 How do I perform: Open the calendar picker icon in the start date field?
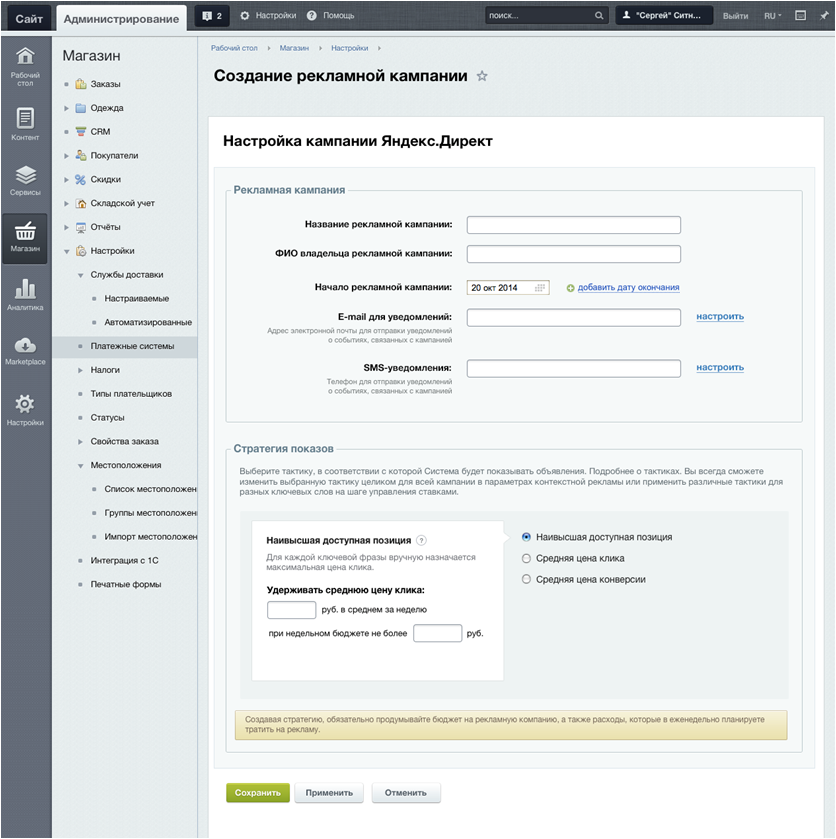point(539,288)
